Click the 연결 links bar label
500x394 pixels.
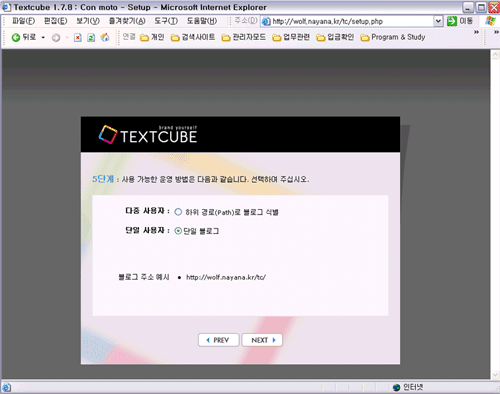point(129,37)
